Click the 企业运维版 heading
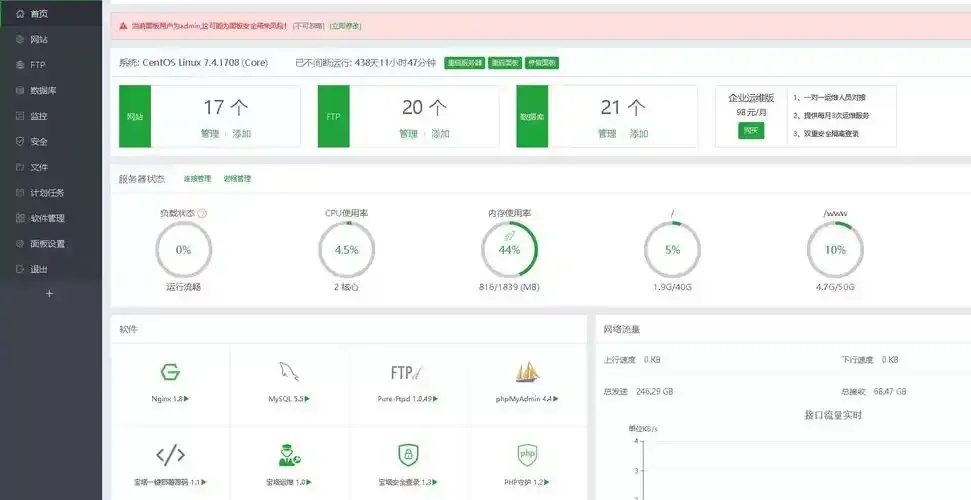This screenshot has height=500, width=971. [x=751, y=98]
